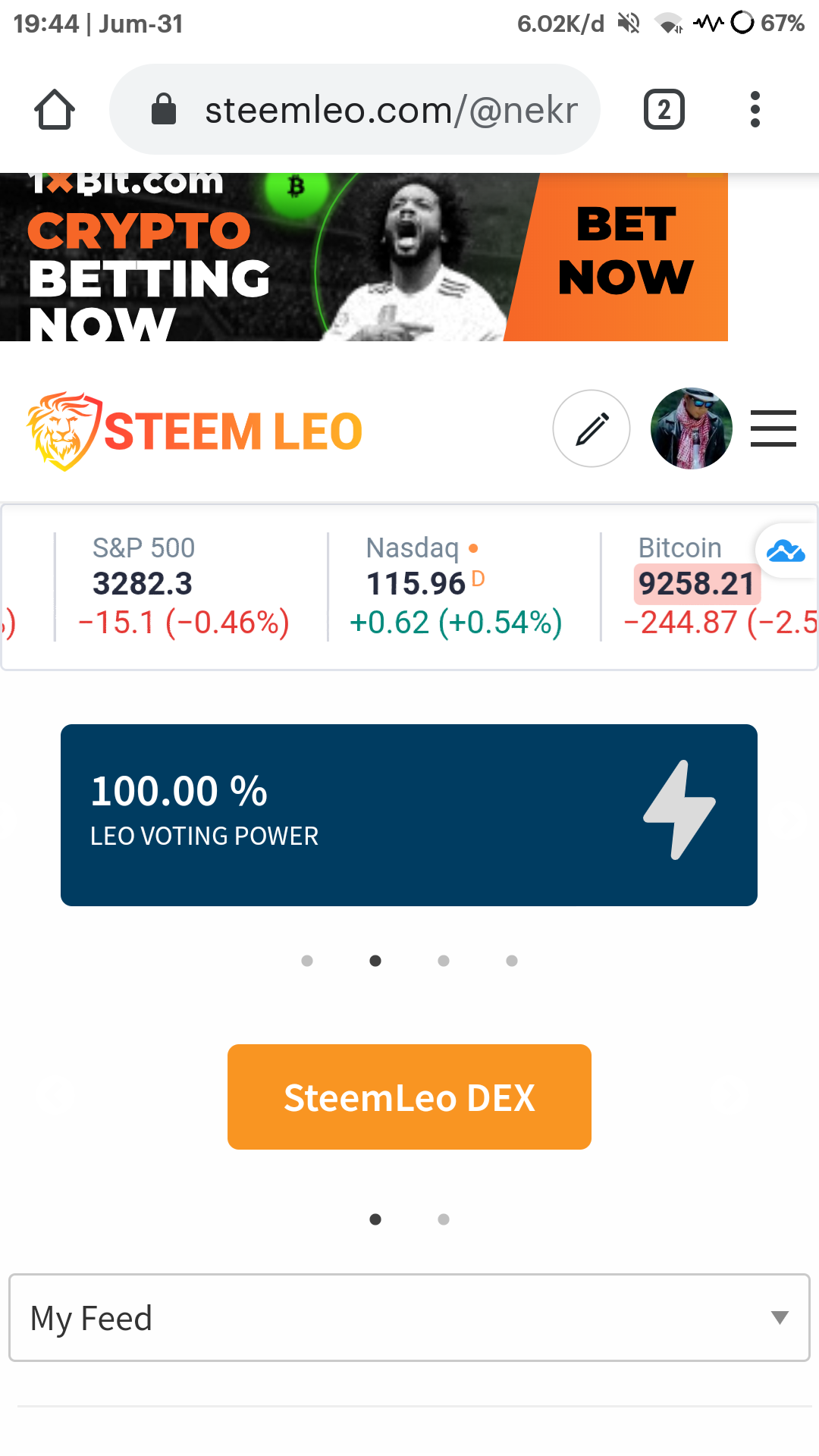Image resolution: width=819 pixels, height=1456 pixels.
Task: Select the third stats carousel dot
Action: pyautogui.click(x=444, y=961)
